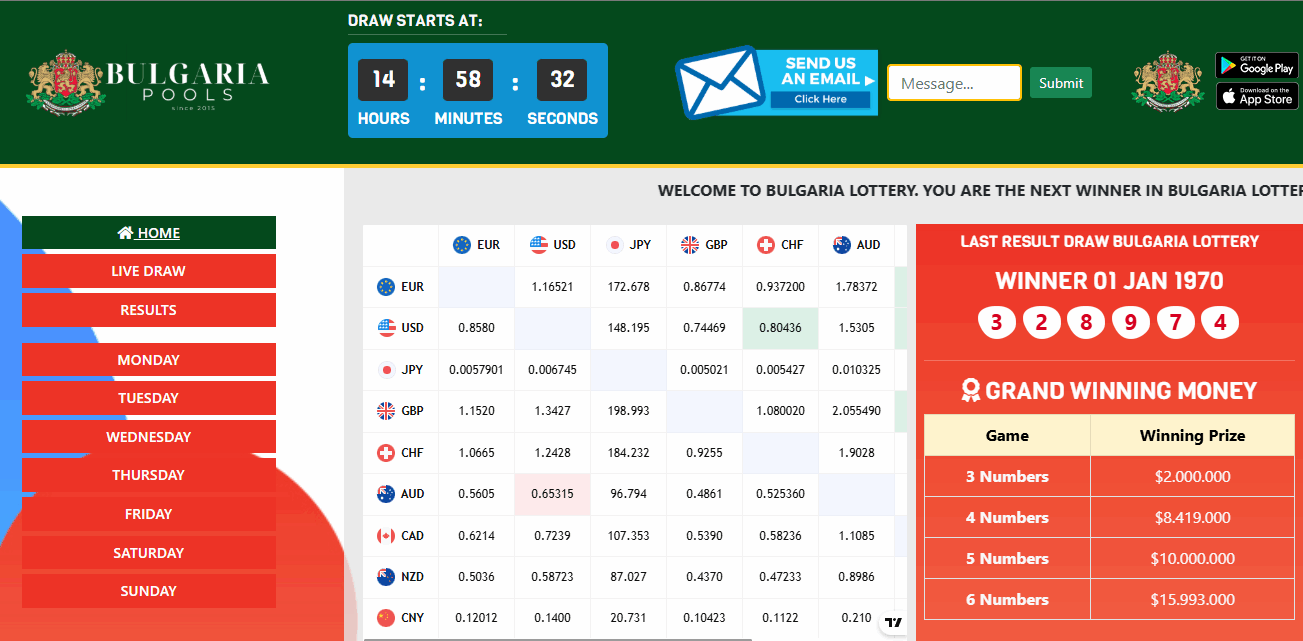Screen dimensions: 1303x641
Task: Click the $8.419.000 prize cell
Action: pos(1193,518)
